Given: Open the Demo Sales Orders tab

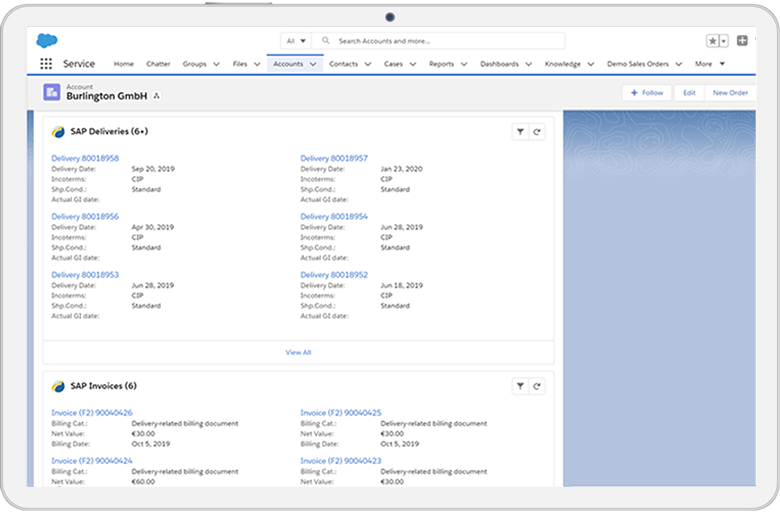Looking at the screenshot, I should (x=638, y=64).
